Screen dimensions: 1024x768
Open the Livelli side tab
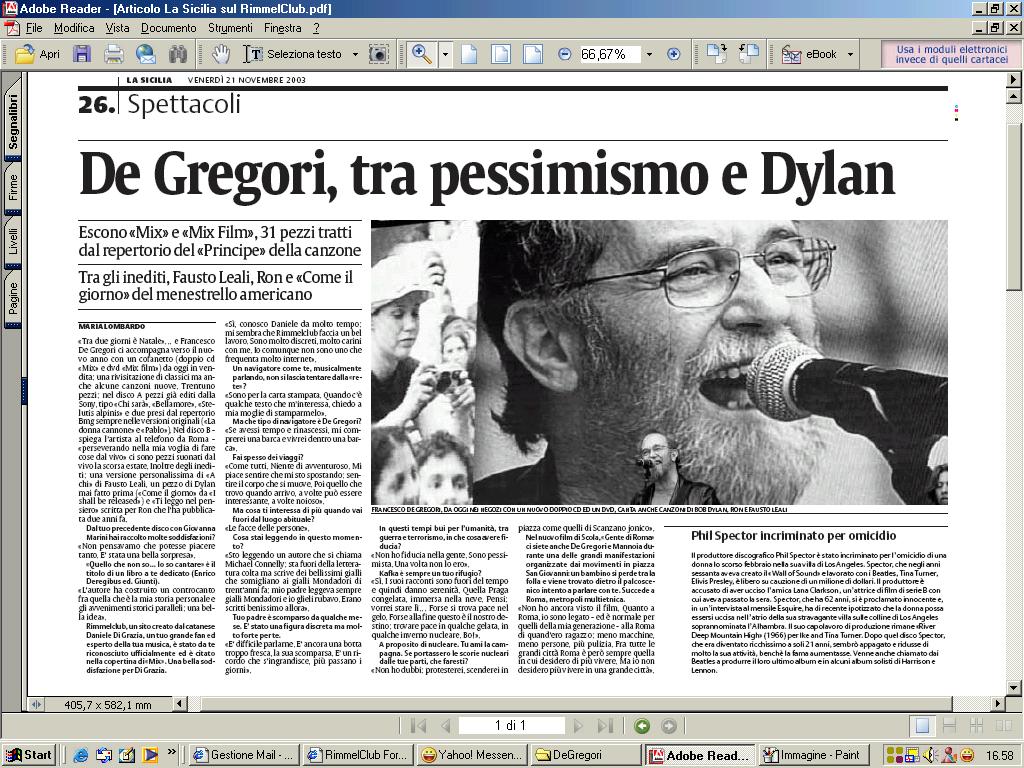pyautogui.click(x=13, y=241)
